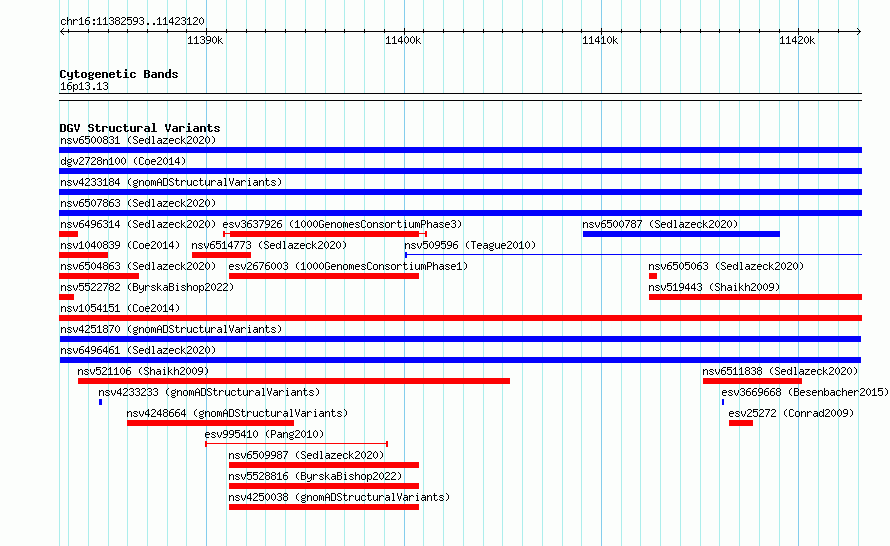This screenshot has width=890, height=546.
Task: Select the red bar under nsv6511838
Action: coord(752,381)
